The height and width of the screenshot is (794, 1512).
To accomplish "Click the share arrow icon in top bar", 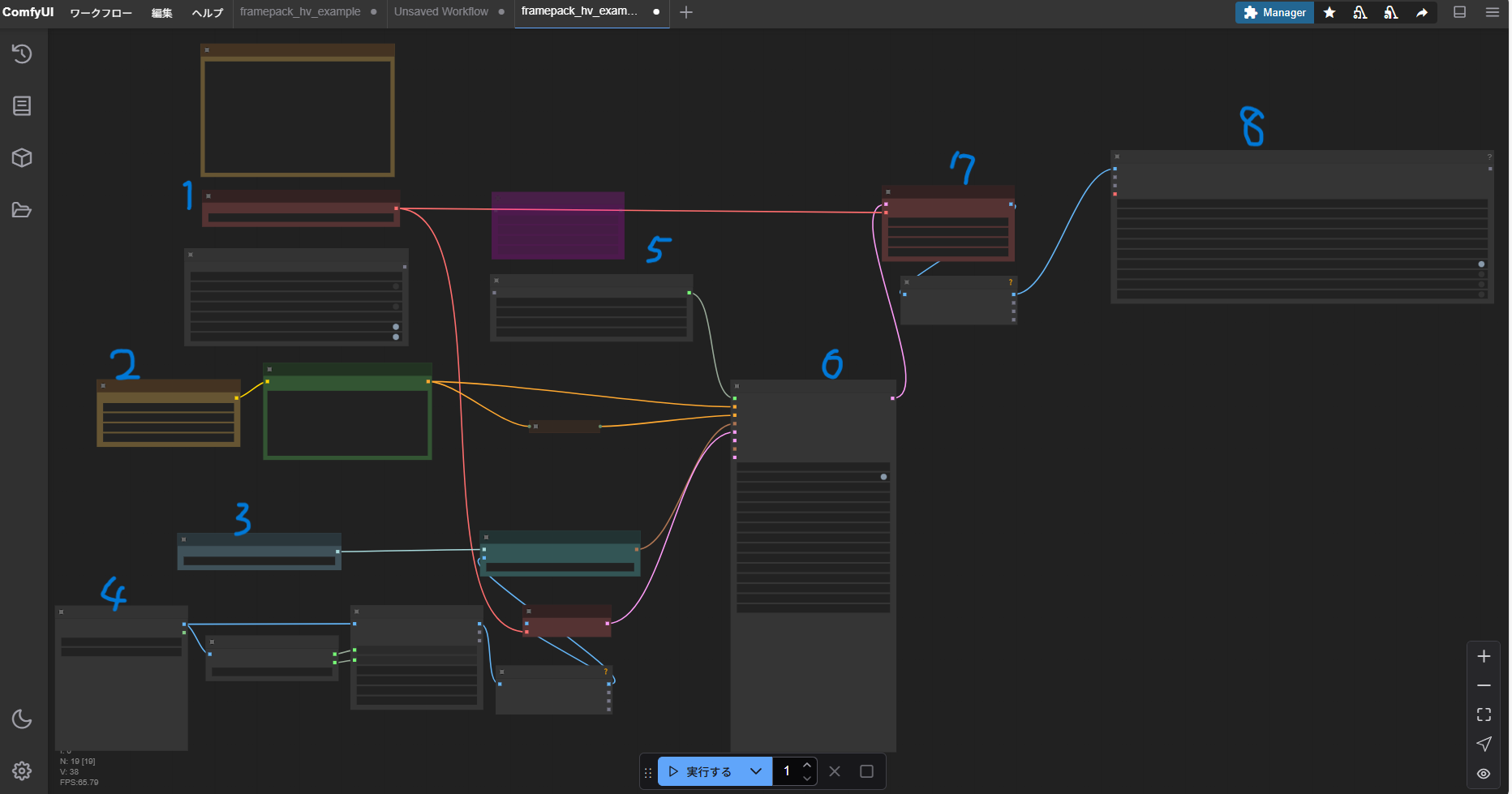I will tap(1422, 12).
